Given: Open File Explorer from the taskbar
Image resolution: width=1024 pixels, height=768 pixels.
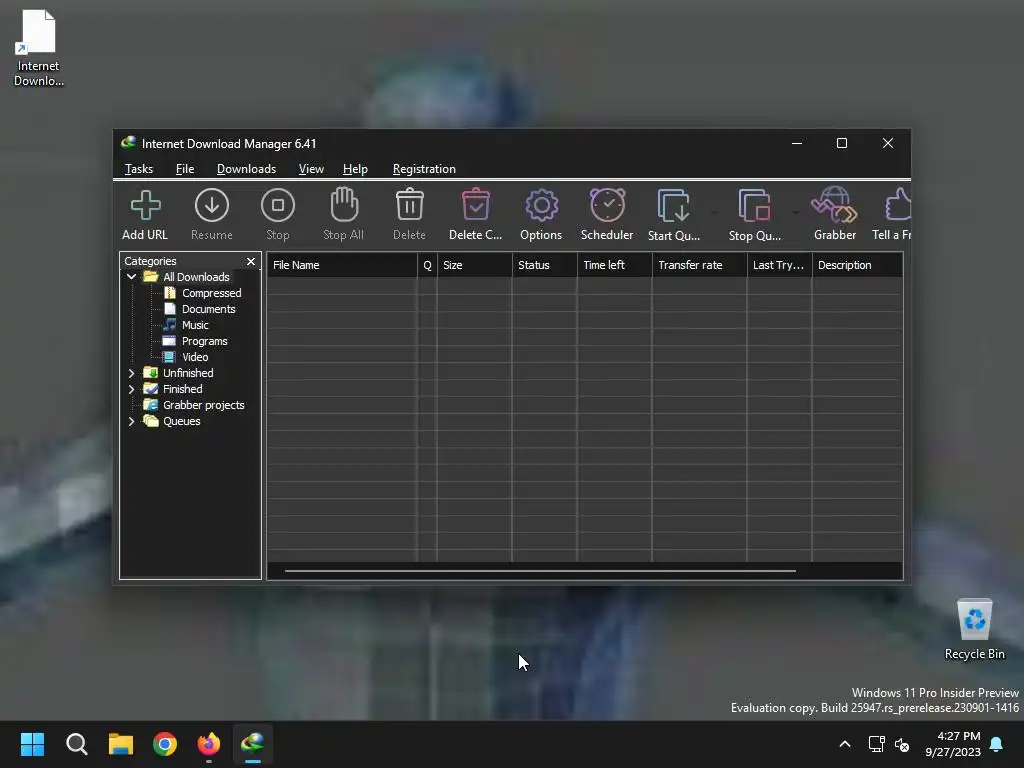Looking at the screenshot, I should [x=121, y=744].
